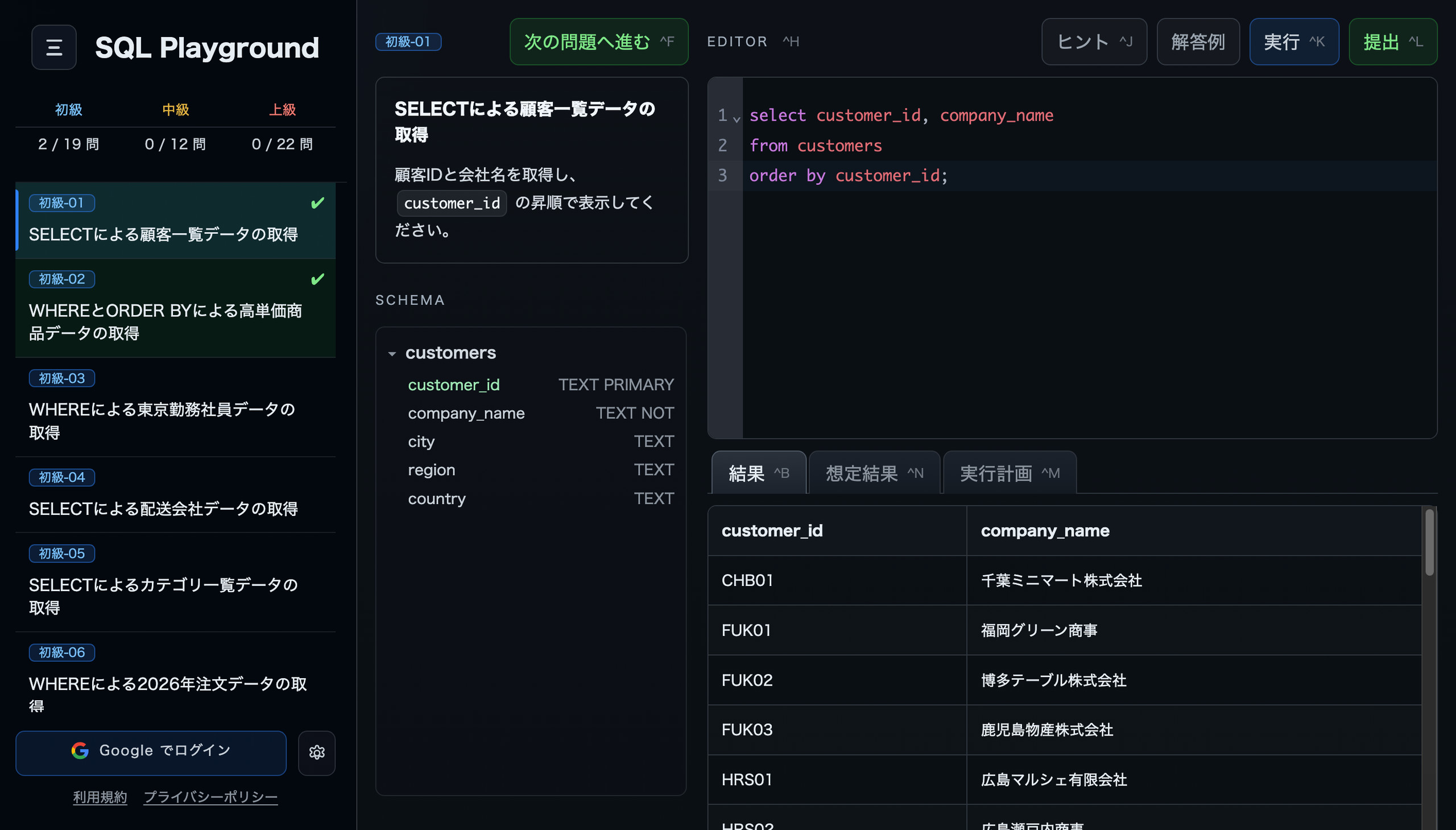Show the ヒント hint

pos(1094,42)
